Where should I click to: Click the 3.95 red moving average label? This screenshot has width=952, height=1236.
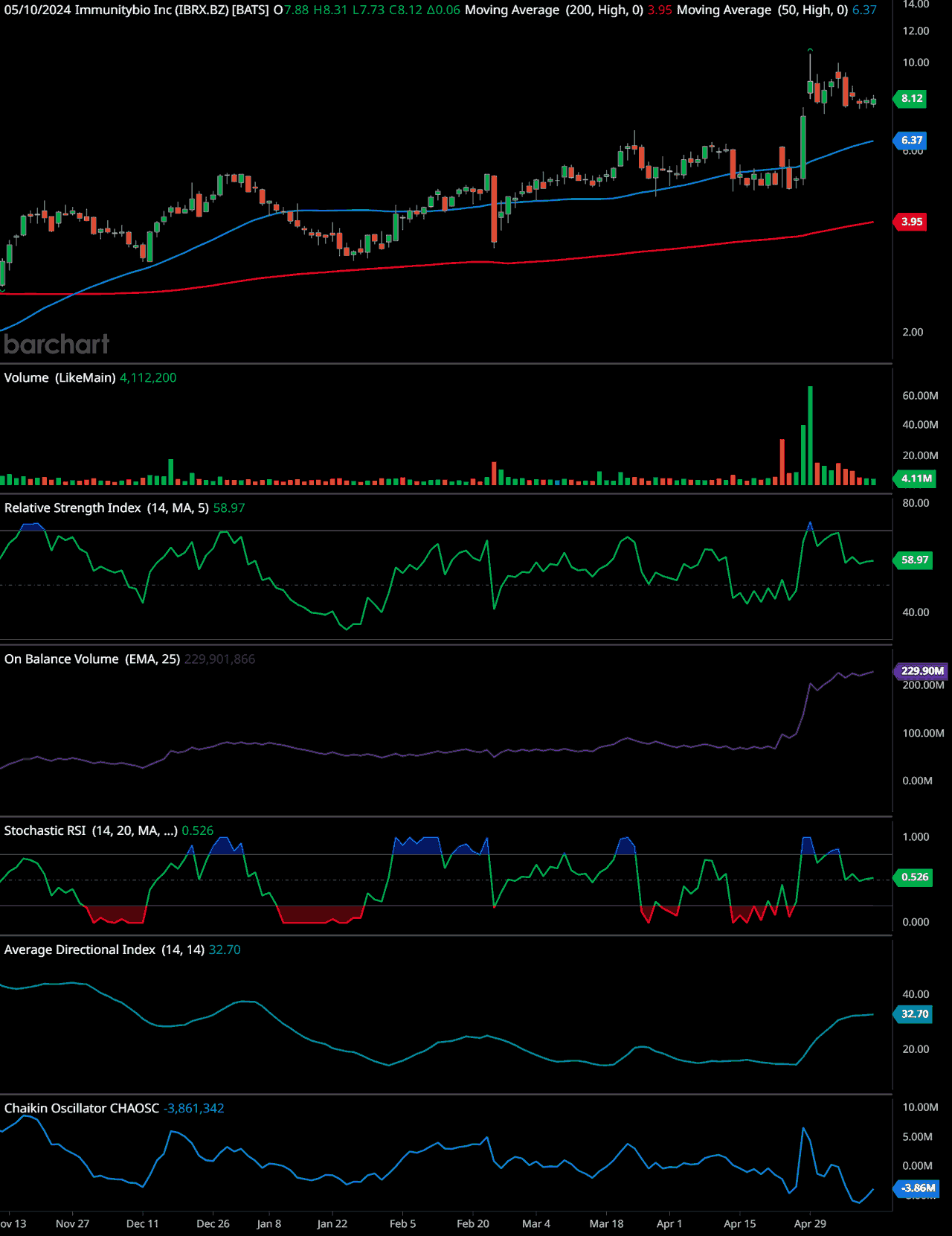[911, 222]
